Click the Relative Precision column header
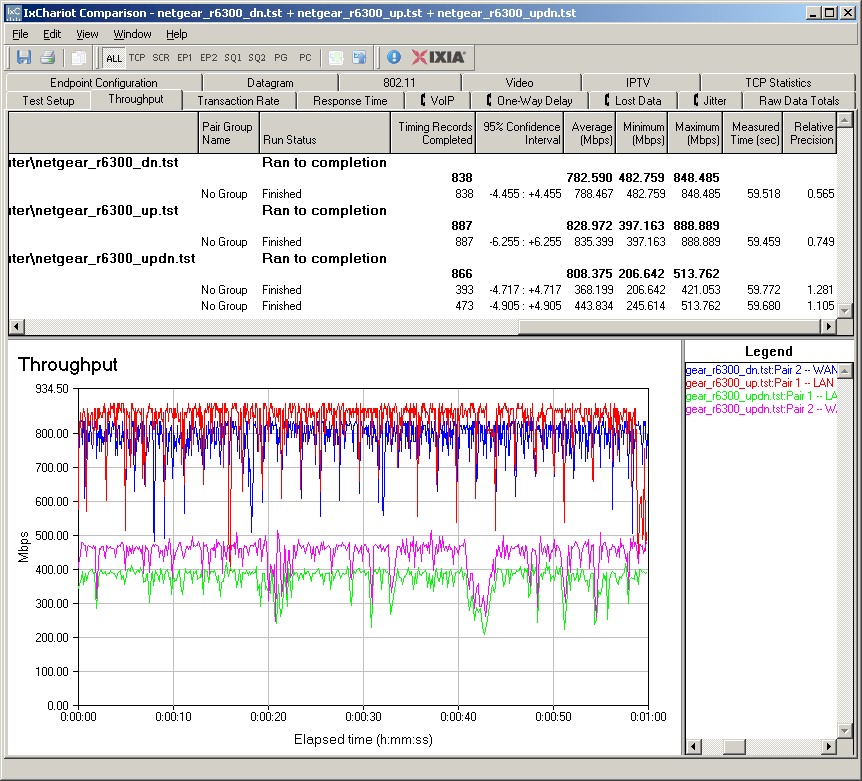Screen dimensions: 862x781 (810, 133)
